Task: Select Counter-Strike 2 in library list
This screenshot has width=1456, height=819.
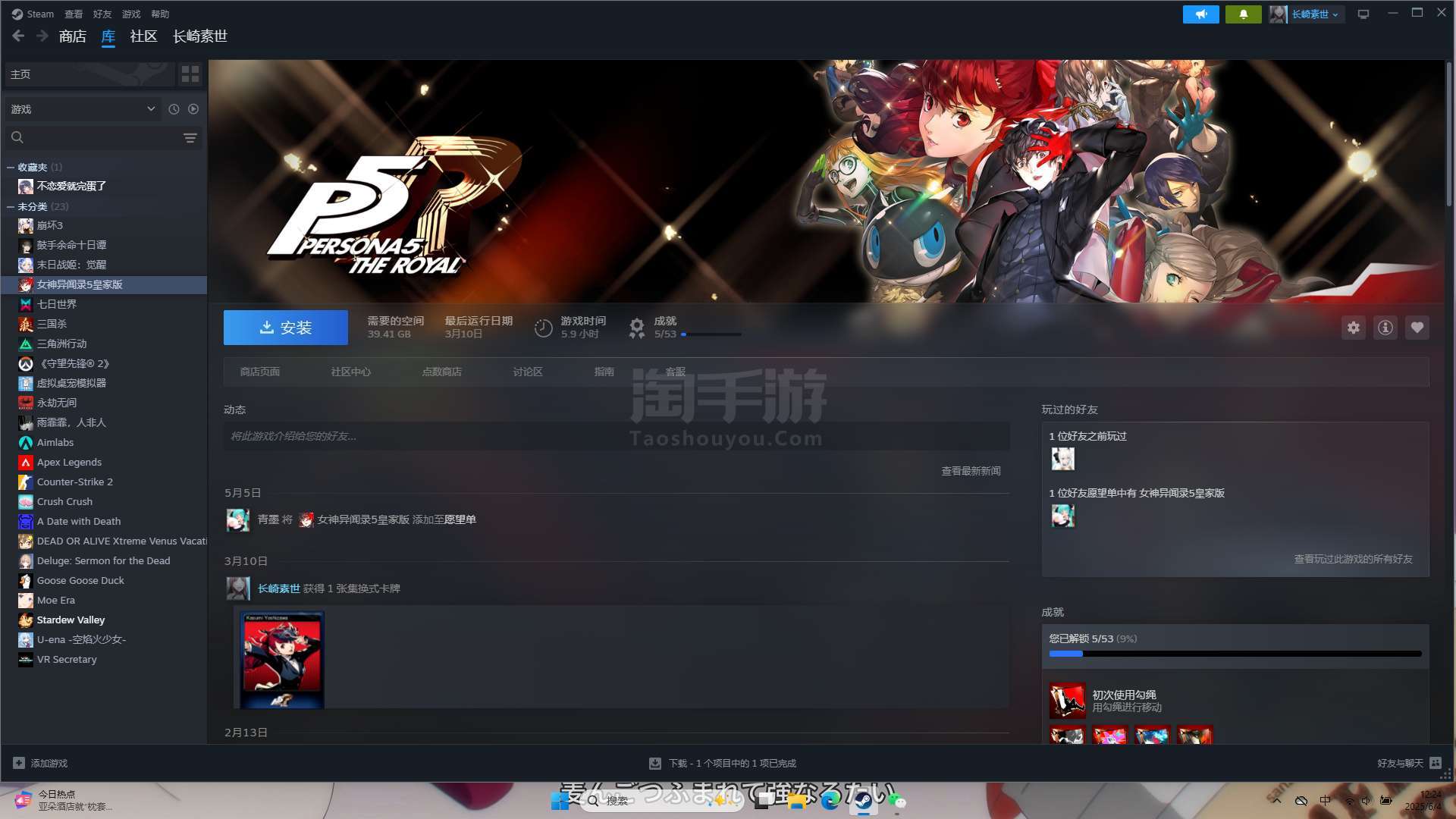Action: pos(104,482)
